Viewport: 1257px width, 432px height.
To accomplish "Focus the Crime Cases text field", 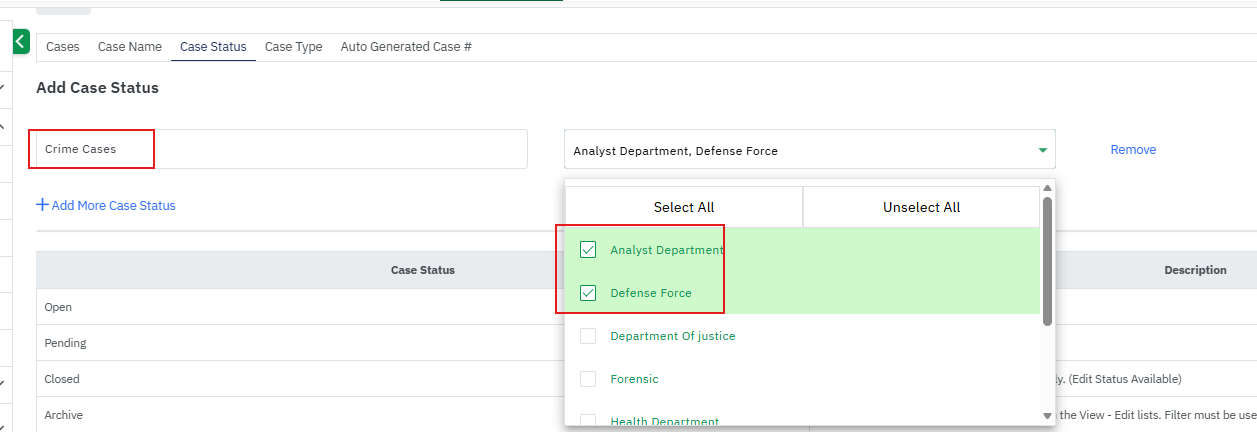I will click(x=280, y=149).
